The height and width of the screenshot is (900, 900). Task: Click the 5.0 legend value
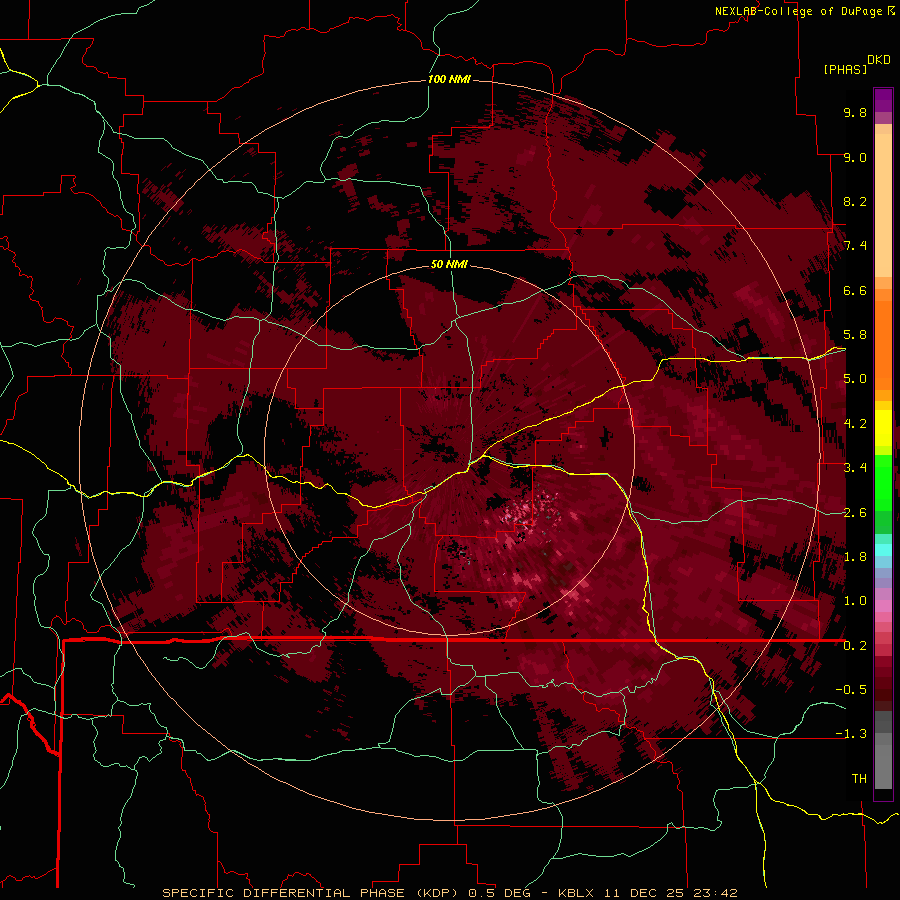point(855,379)
